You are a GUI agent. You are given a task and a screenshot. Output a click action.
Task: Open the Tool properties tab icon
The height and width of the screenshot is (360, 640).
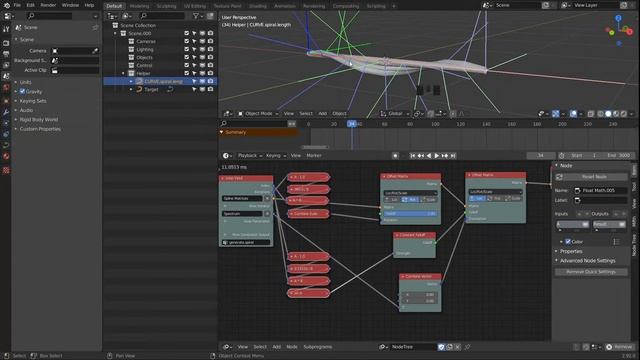tap(6, 29)
